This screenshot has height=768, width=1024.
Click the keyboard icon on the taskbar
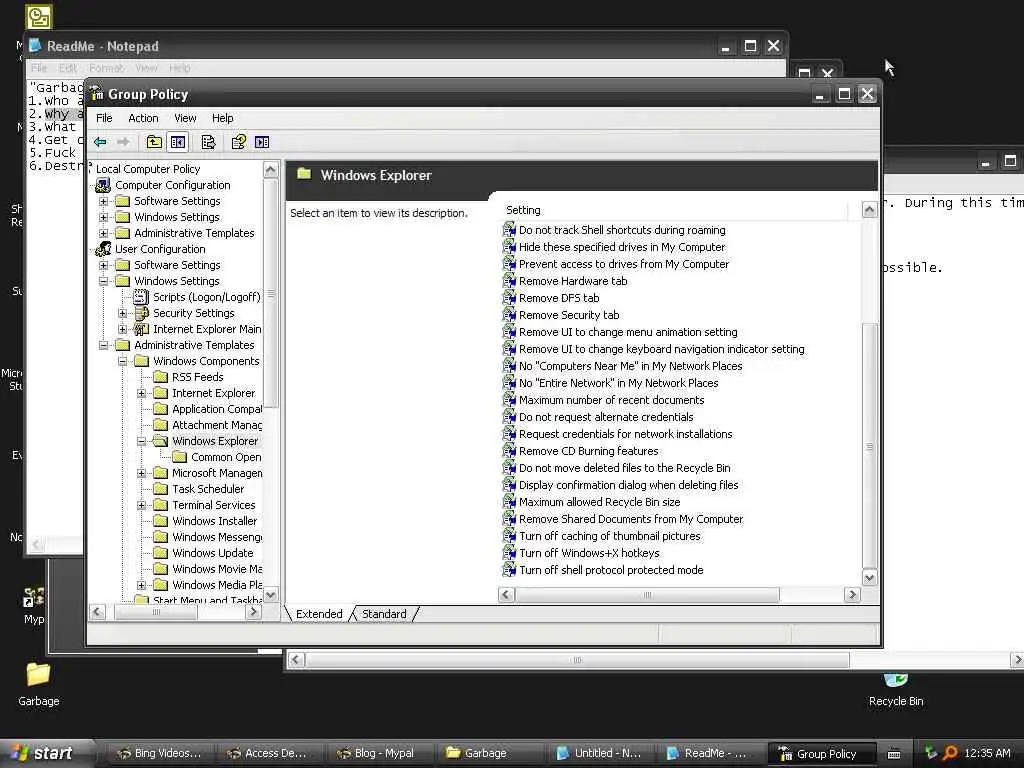[894, 754]
